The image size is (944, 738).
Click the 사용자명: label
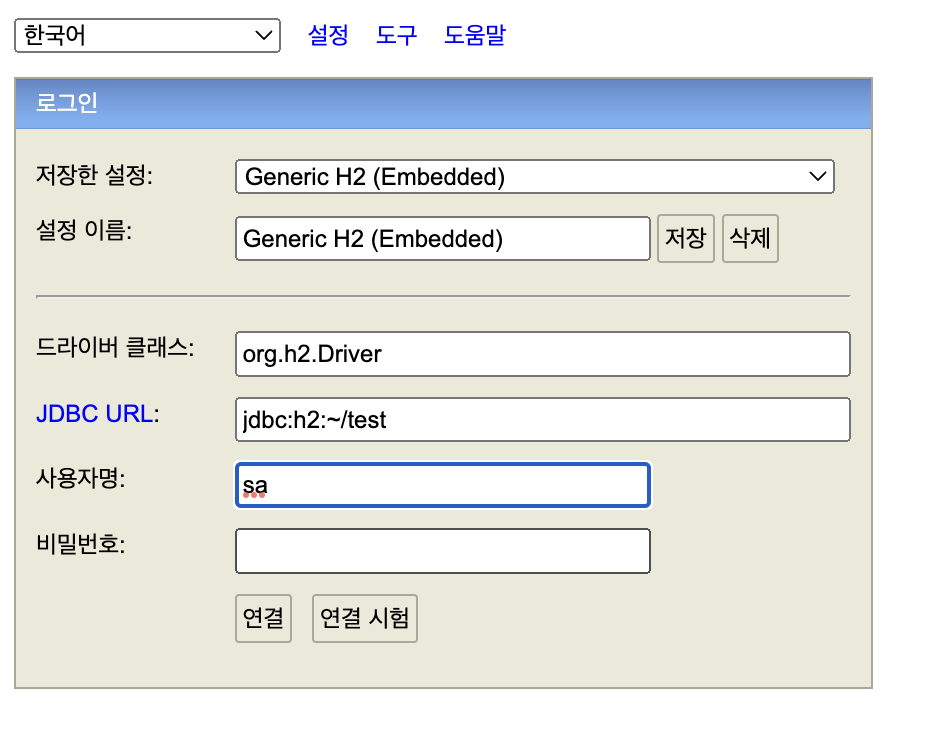pos(81,479)
